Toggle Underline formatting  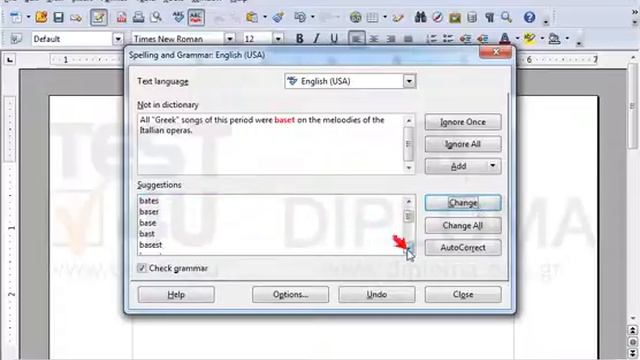334,39
